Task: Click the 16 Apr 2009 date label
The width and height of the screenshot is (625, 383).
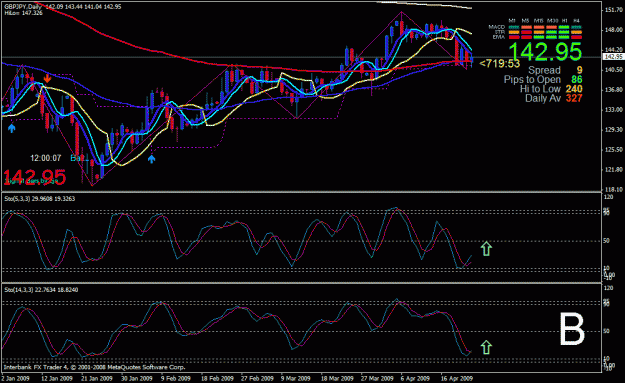Action: point(457,378)
